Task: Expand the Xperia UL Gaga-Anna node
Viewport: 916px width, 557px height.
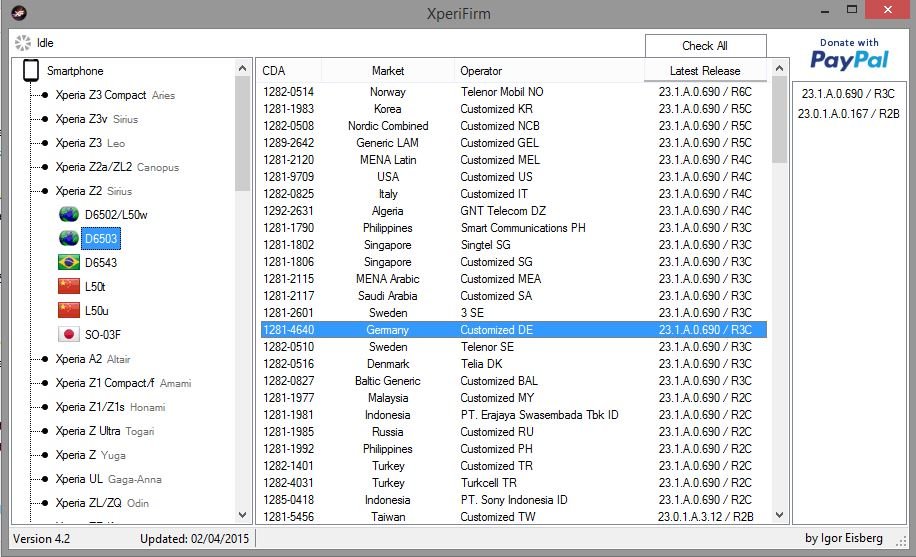Action: tap(44, 479)
